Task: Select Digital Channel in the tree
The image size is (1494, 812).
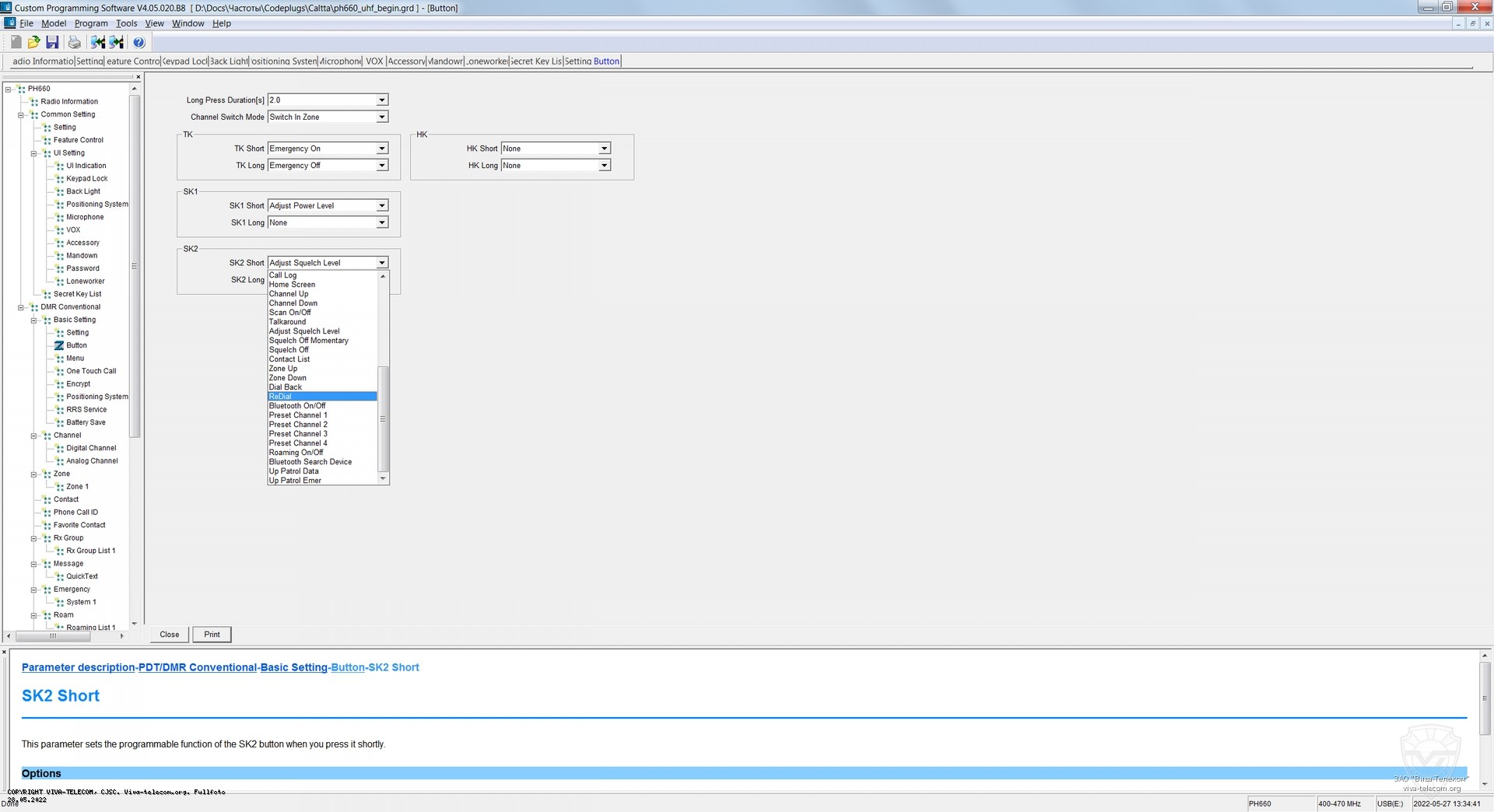Action: tap(91, 448)
